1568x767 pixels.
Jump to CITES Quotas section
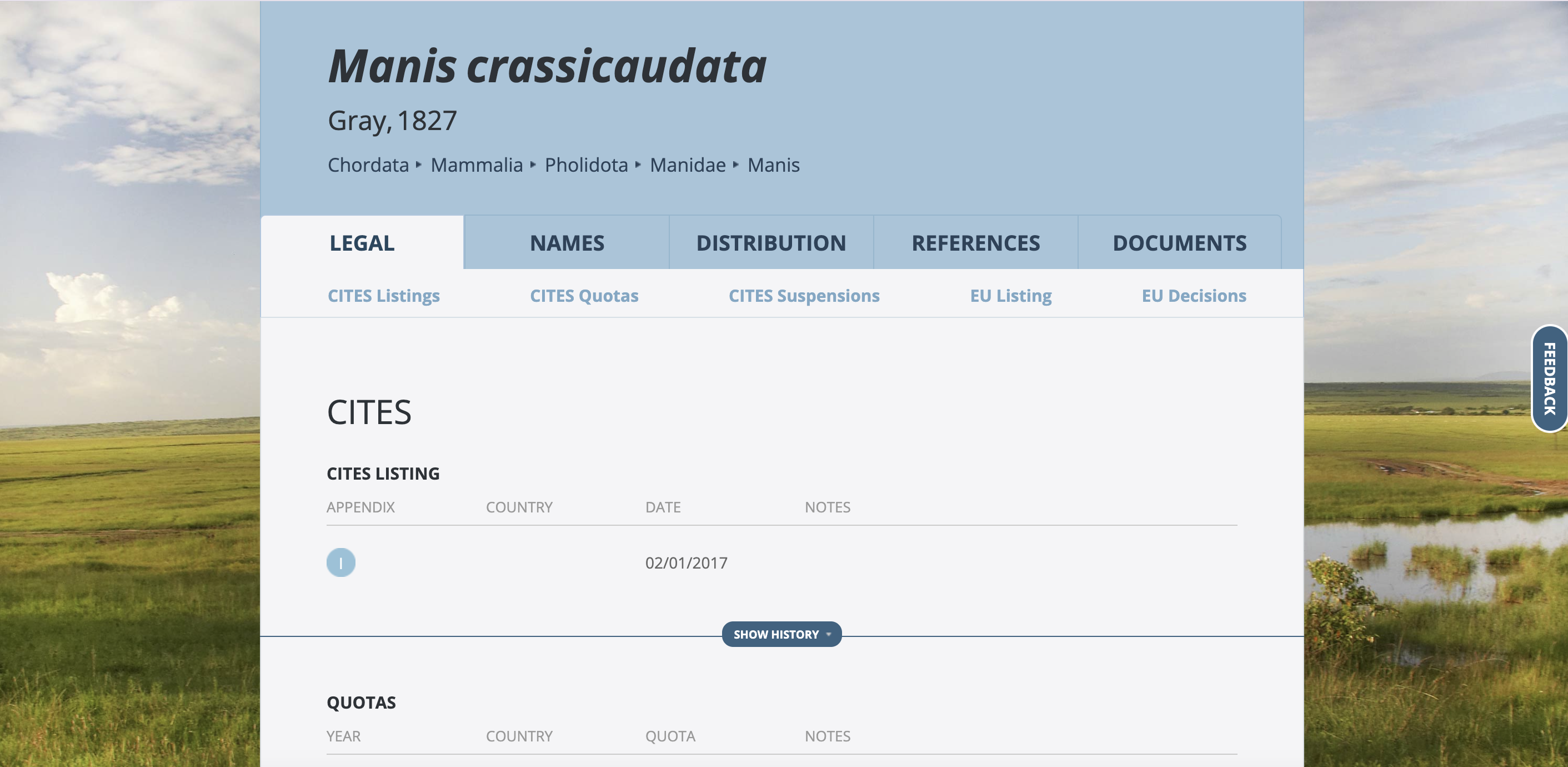pyautogui.click(x=584, y=296)
